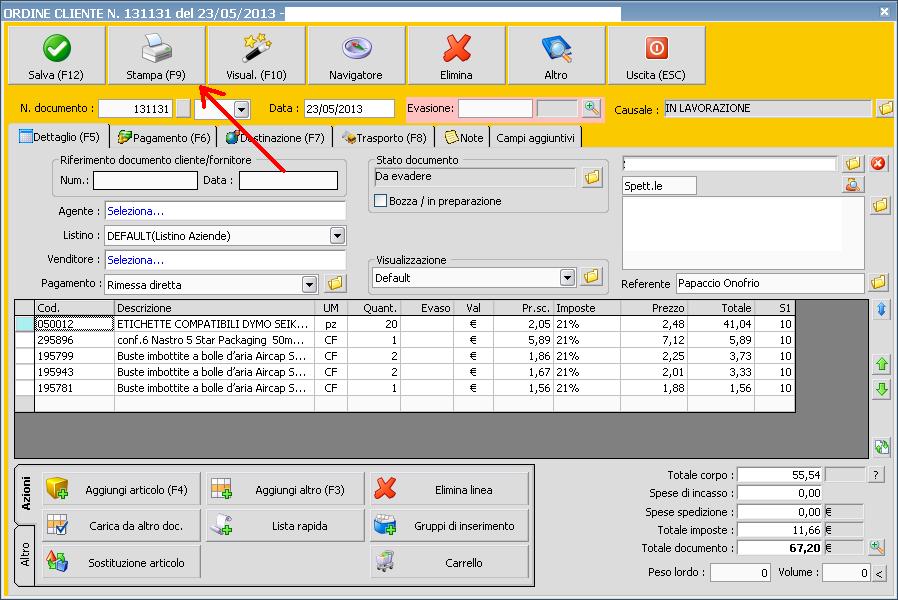The height and width of the screenshot is (600, 898).
Task: Click the Data field 23/05/2013
Action: coord(349,109)
